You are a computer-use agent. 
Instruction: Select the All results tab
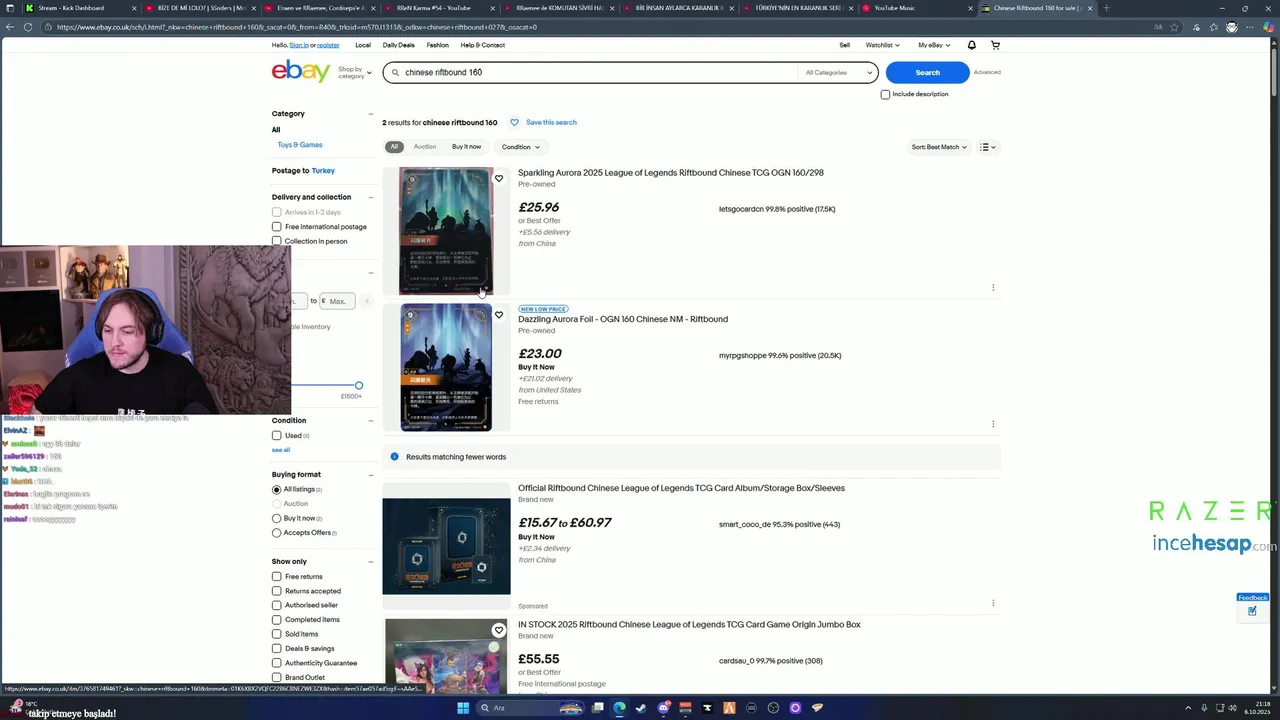tap(394, 147)
